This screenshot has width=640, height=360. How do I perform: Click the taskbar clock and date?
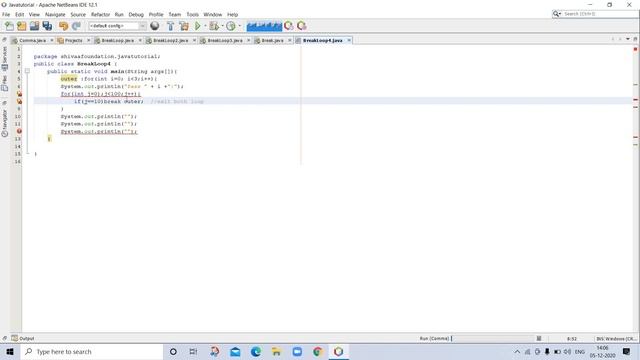coord(602,351)
